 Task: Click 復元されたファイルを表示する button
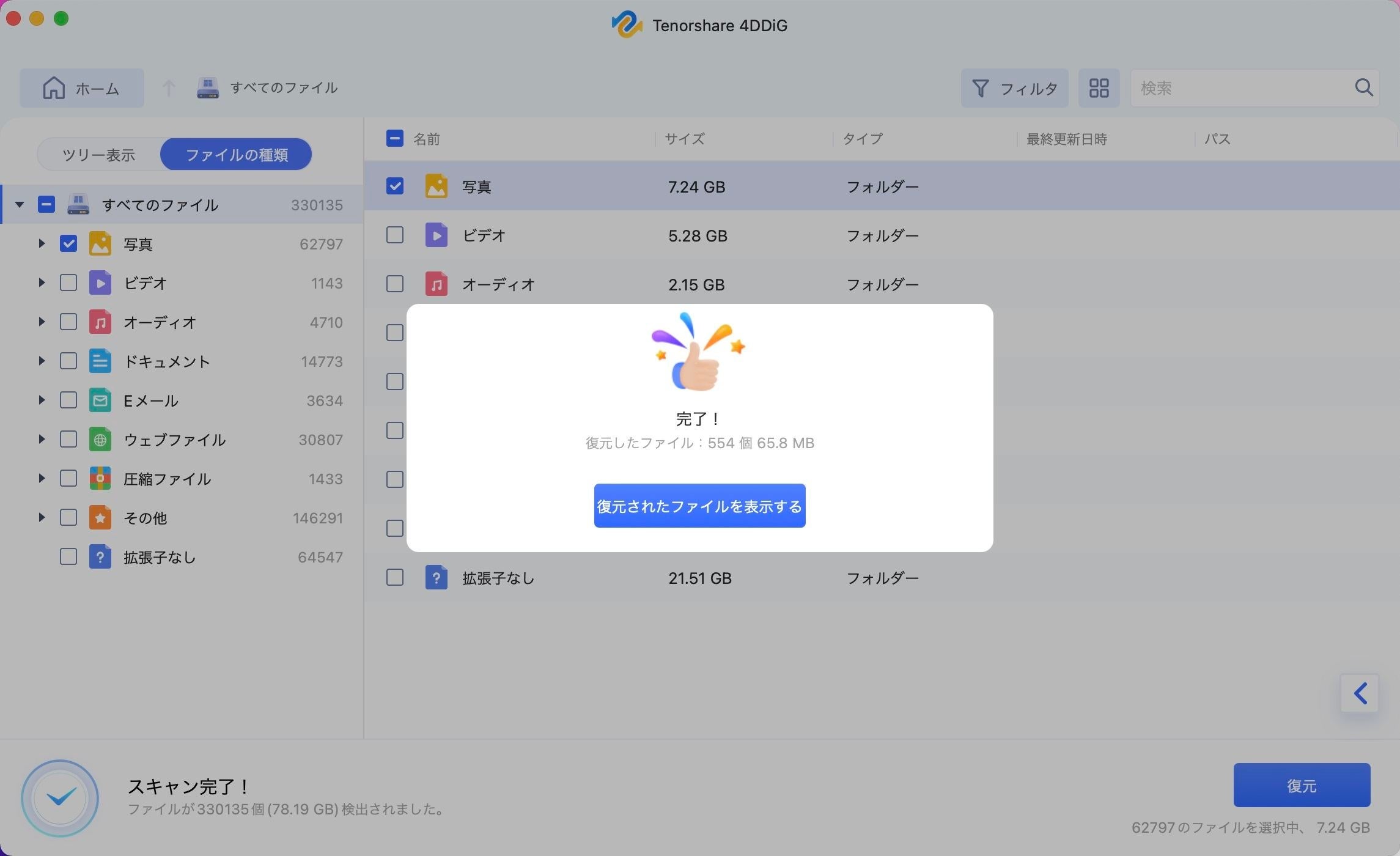pos(699,506)
